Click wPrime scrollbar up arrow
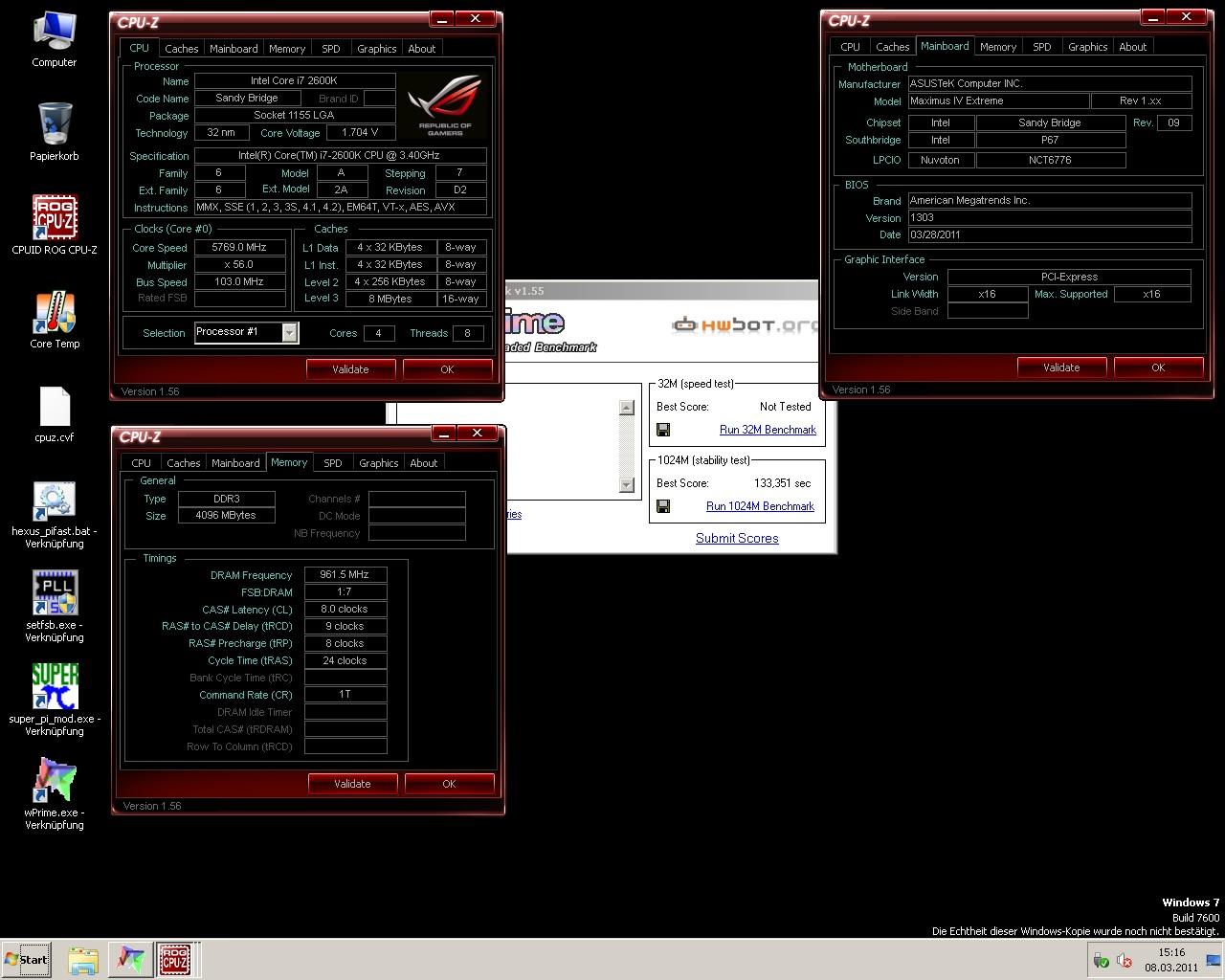The height and width of the screenshot is (980, 1225). pos(627,408)
